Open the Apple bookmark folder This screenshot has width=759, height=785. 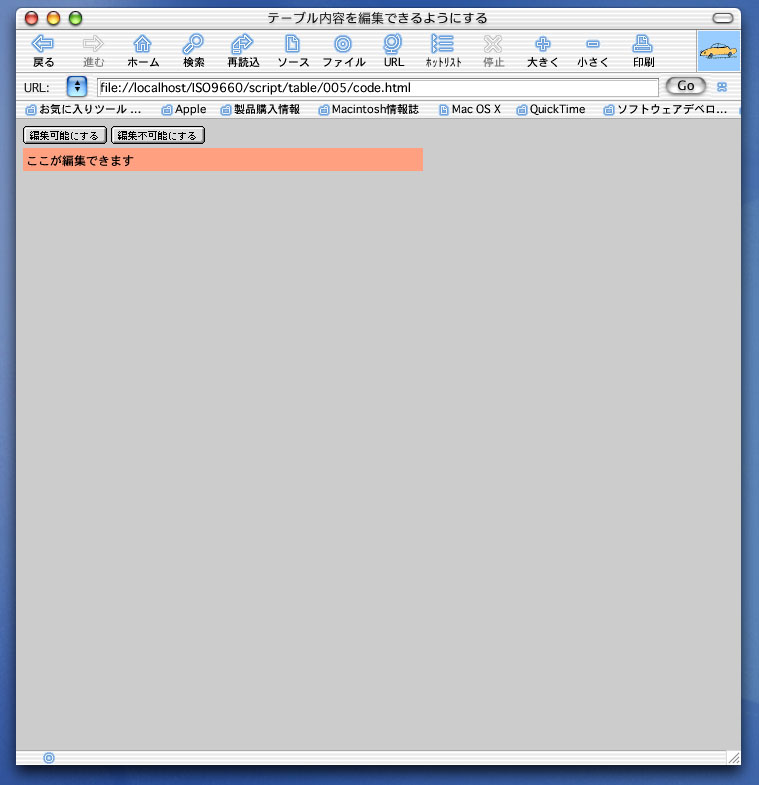[x=184, y=109]
